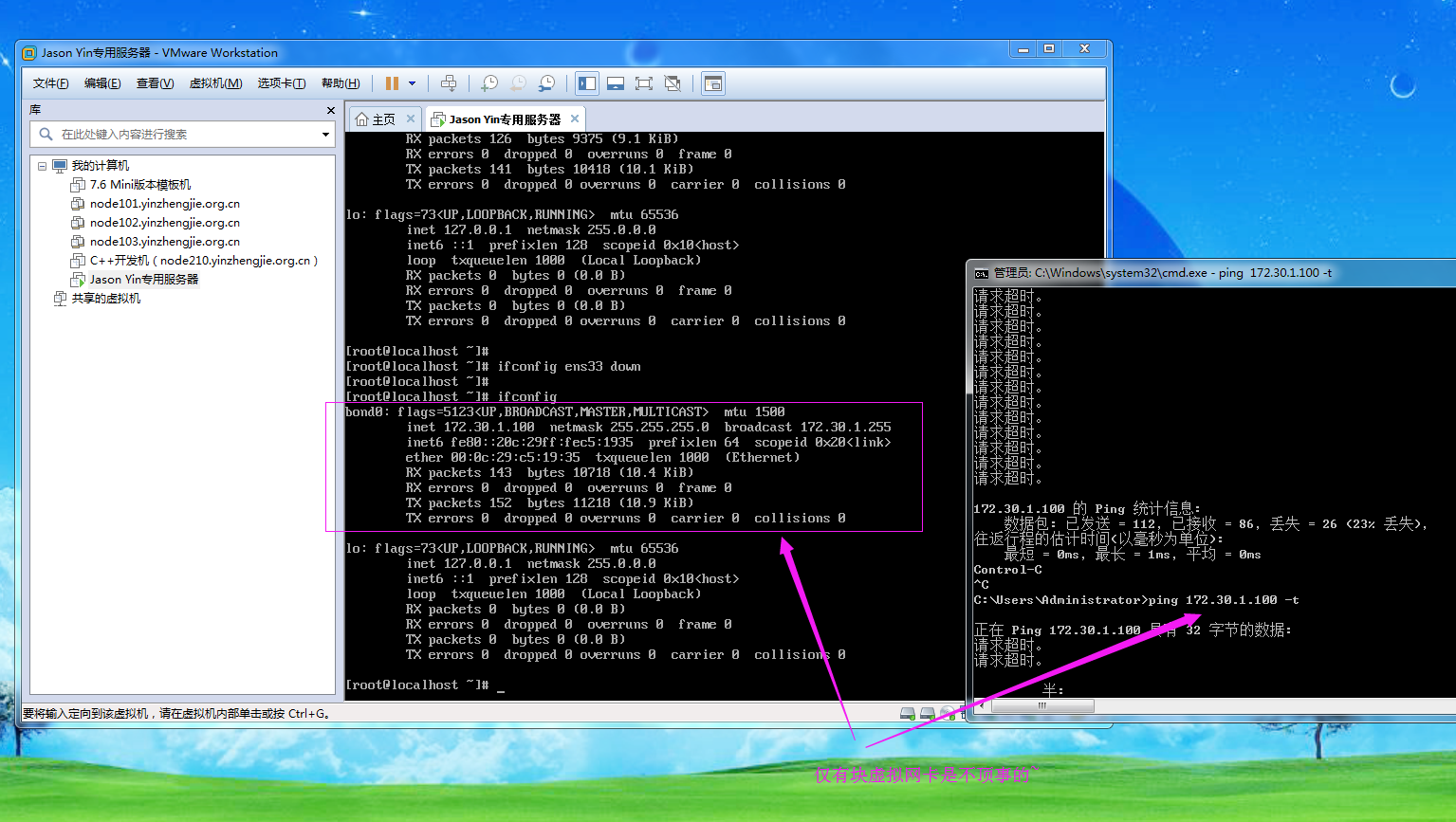
Task: Open the 文件(F) menu
Action: [50, 83]
